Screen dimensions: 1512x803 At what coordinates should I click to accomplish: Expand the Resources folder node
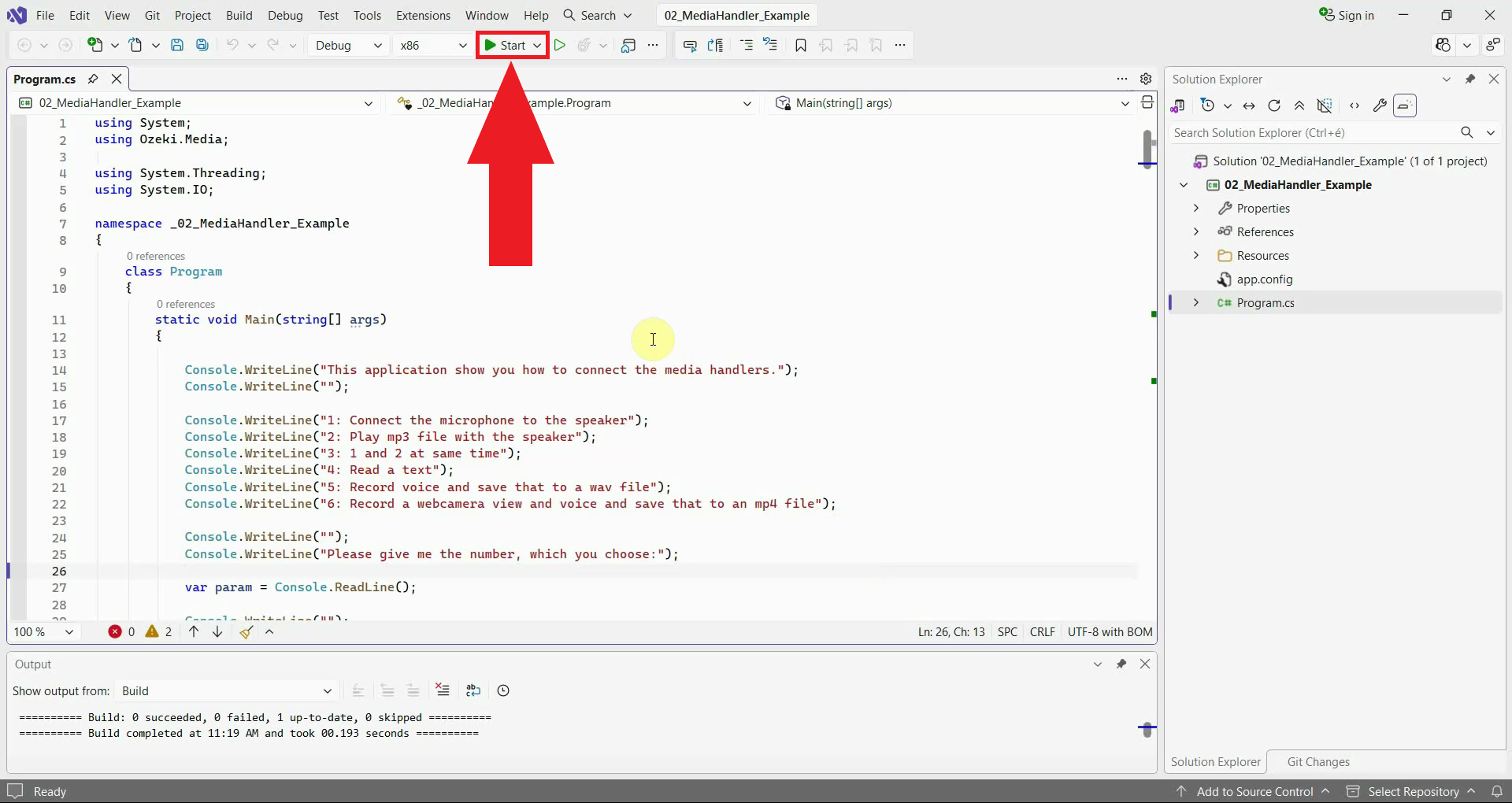click(x=1196, y=255)
